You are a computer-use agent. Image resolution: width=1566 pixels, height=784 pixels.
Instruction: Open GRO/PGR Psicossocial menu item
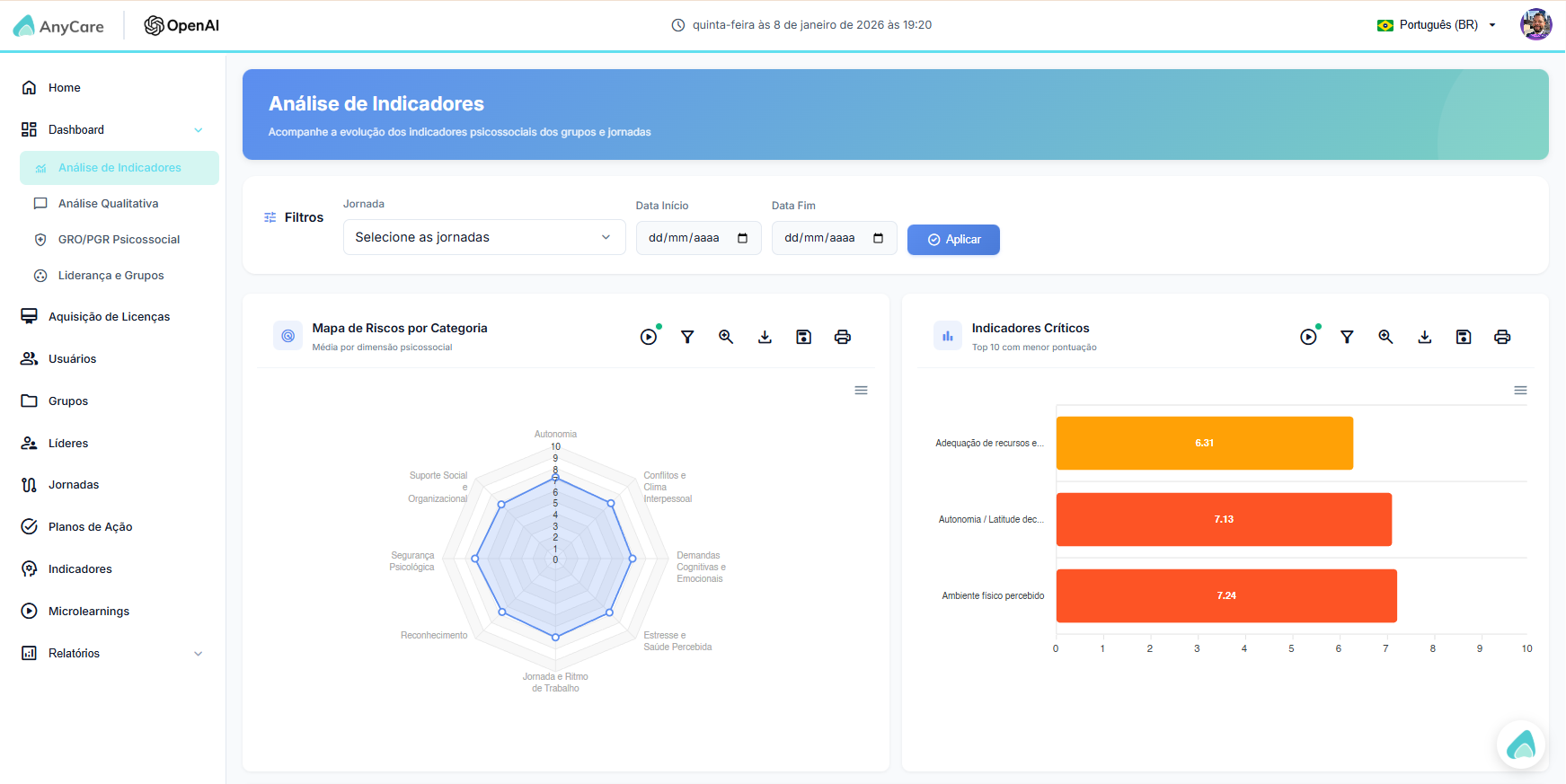click(x=119, y=240)
